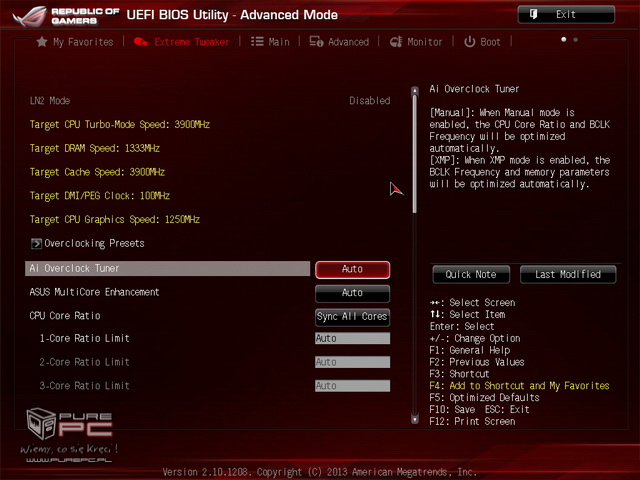This screenshot has width=640, height=480.
Task: Open Ai Overclock Tuner Auto dropdown
Action: click(352, 269)
